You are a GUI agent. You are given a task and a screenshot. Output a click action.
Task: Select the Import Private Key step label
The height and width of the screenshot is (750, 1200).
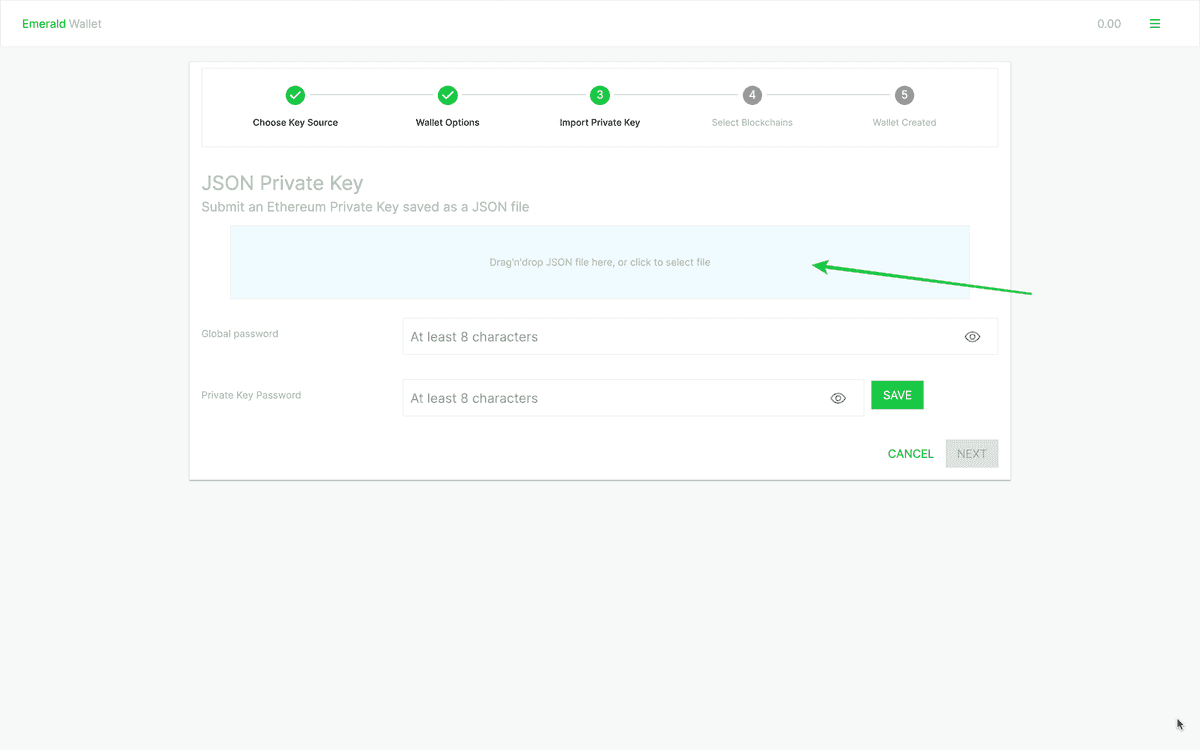(x=600, y=123)
